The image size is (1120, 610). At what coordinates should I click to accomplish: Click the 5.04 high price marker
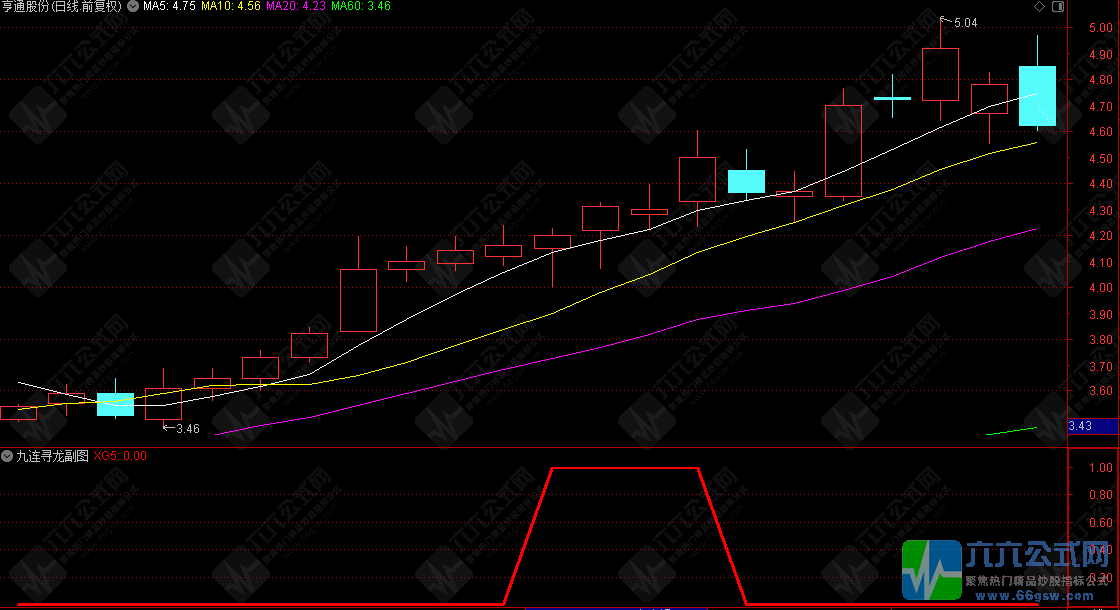[x=965, y=23]
